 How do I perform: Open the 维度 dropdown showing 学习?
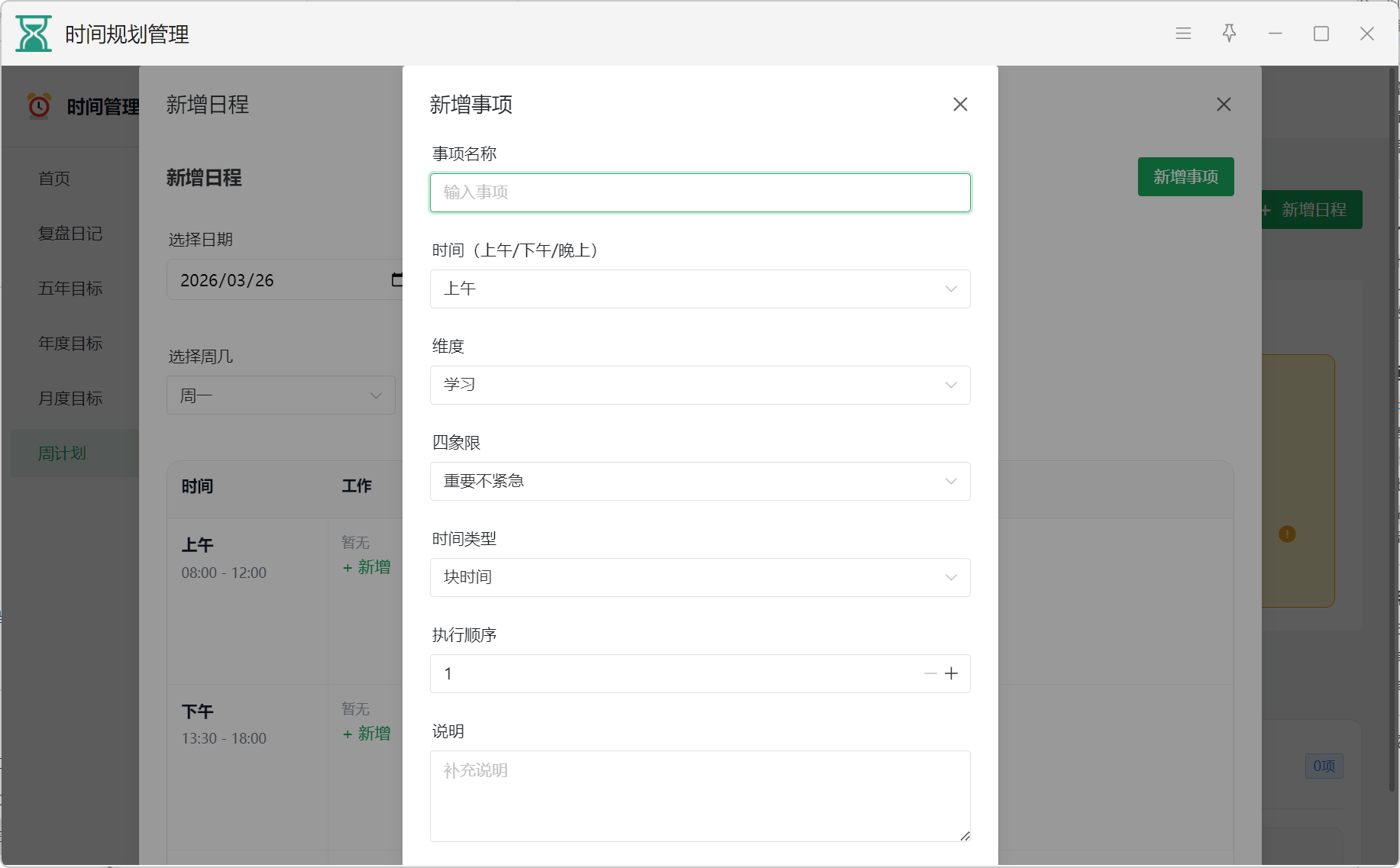(700, 385)
